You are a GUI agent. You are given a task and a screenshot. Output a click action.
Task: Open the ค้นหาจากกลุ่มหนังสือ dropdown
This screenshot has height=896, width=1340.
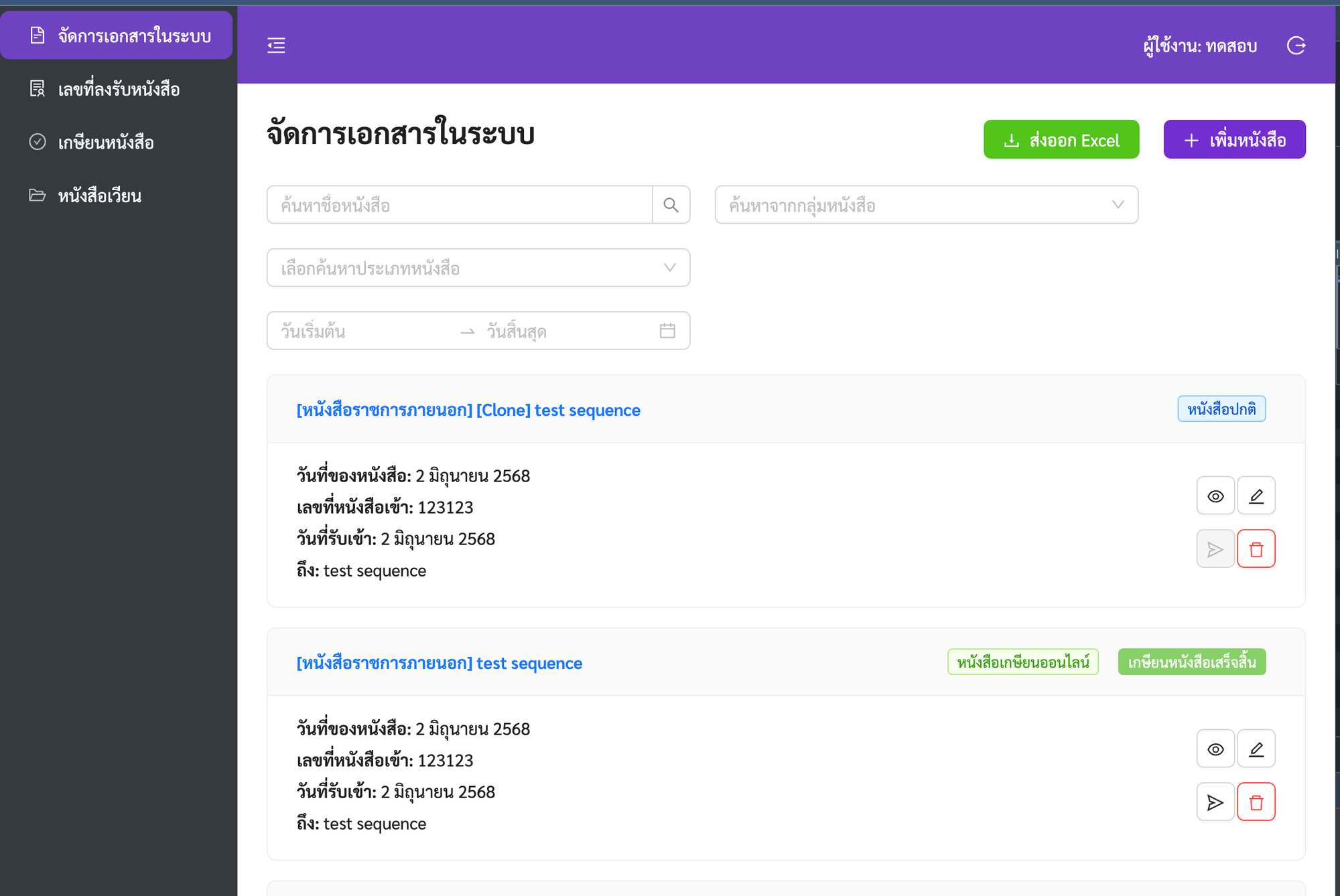(926, 205)
